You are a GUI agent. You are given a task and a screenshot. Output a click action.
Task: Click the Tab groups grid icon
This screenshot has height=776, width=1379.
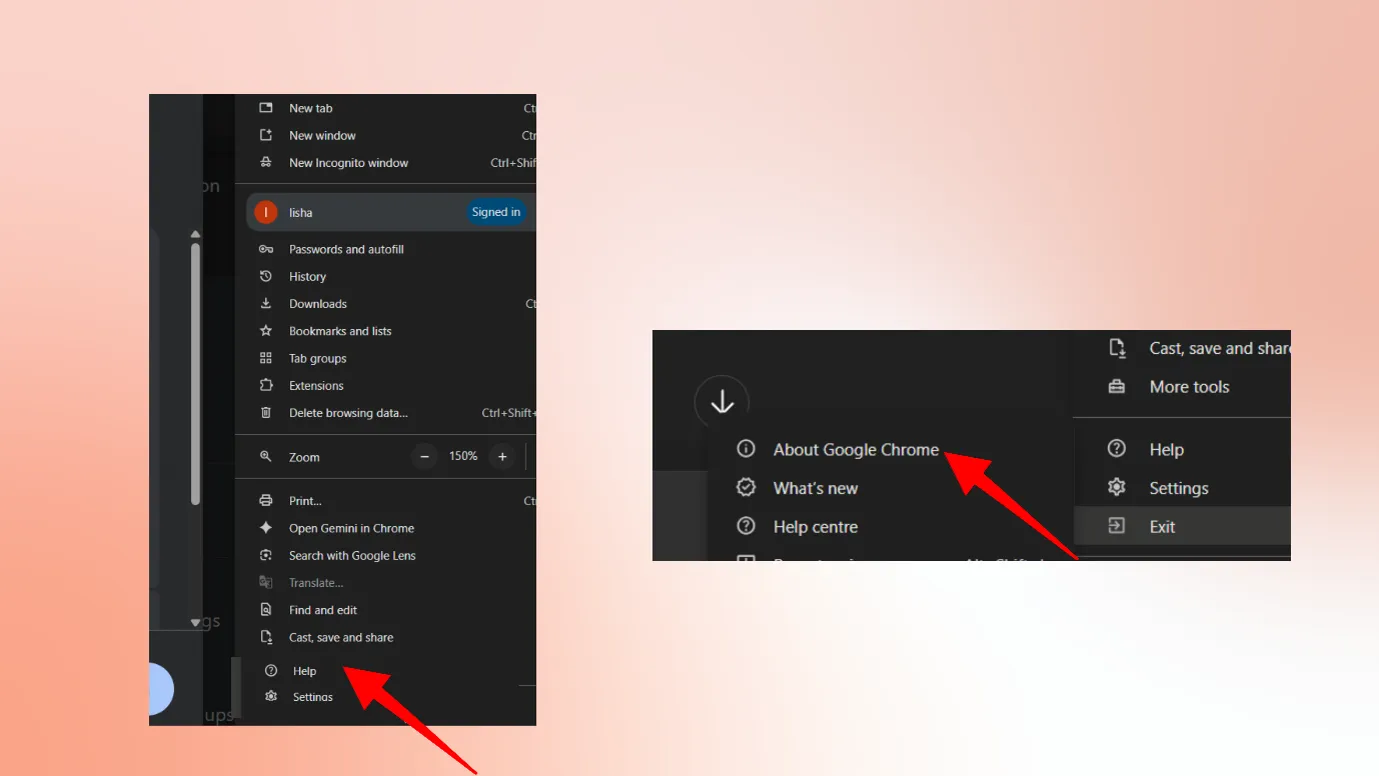click(266, 358)
